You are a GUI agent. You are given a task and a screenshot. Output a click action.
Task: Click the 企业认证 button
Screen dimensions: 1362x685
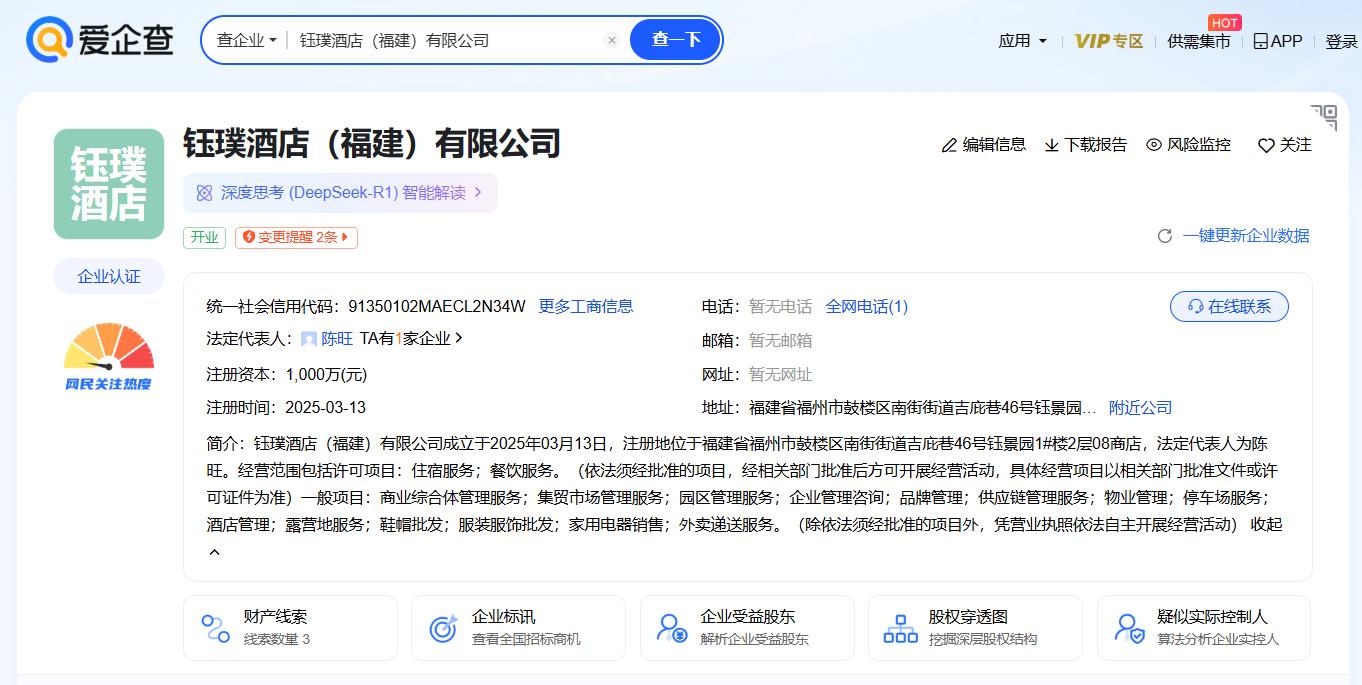pyautogui.click(x=109, y=277)
